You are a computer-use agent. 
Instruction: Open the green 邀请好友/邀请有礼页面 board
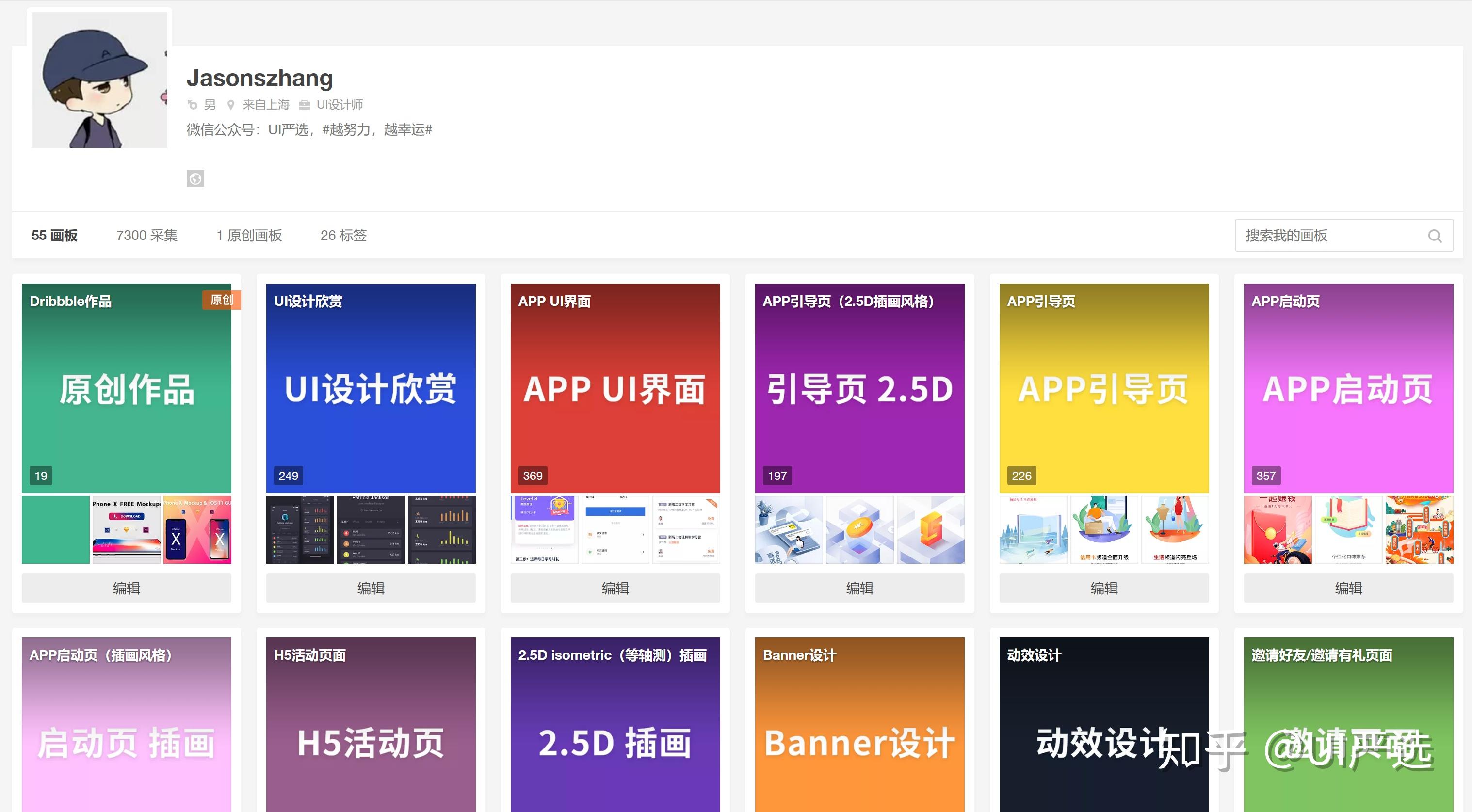(1349, 725)
